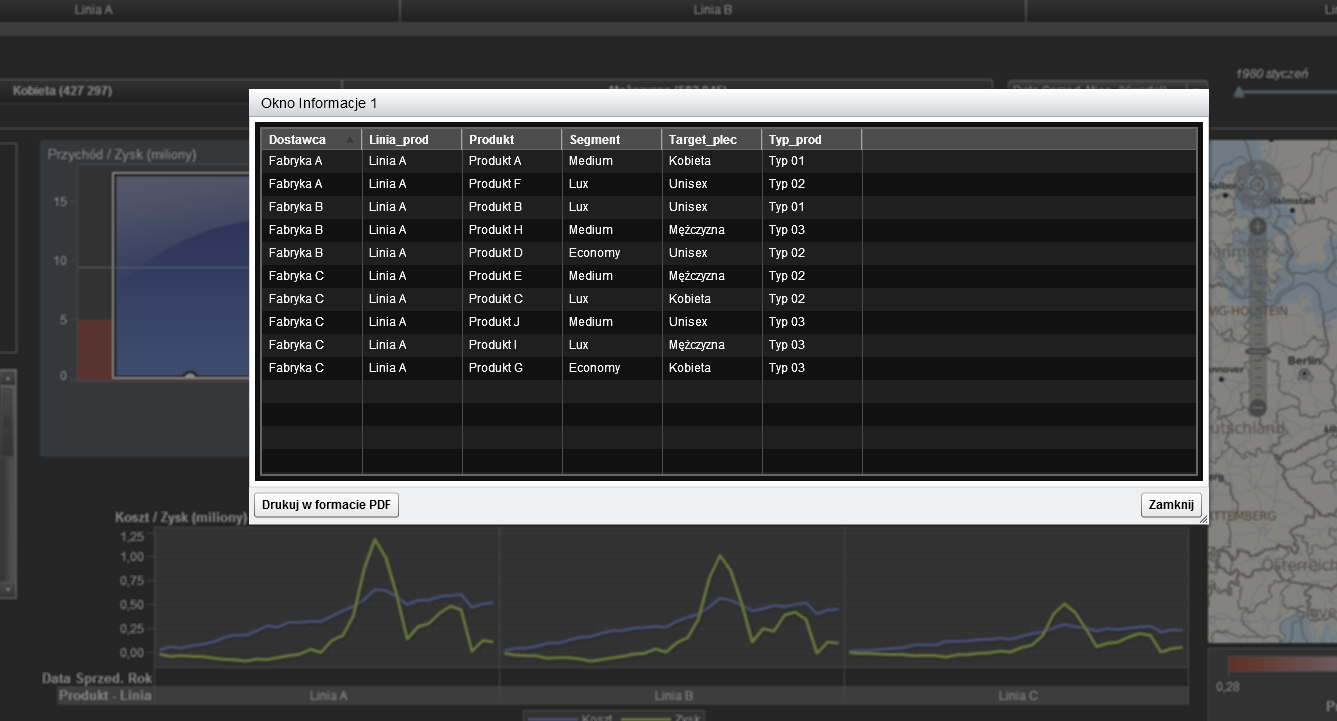This screenshot has height=721, width=1337.
Task: Click the Lux cell in the Produkt F row
Action: click(611, 184)
